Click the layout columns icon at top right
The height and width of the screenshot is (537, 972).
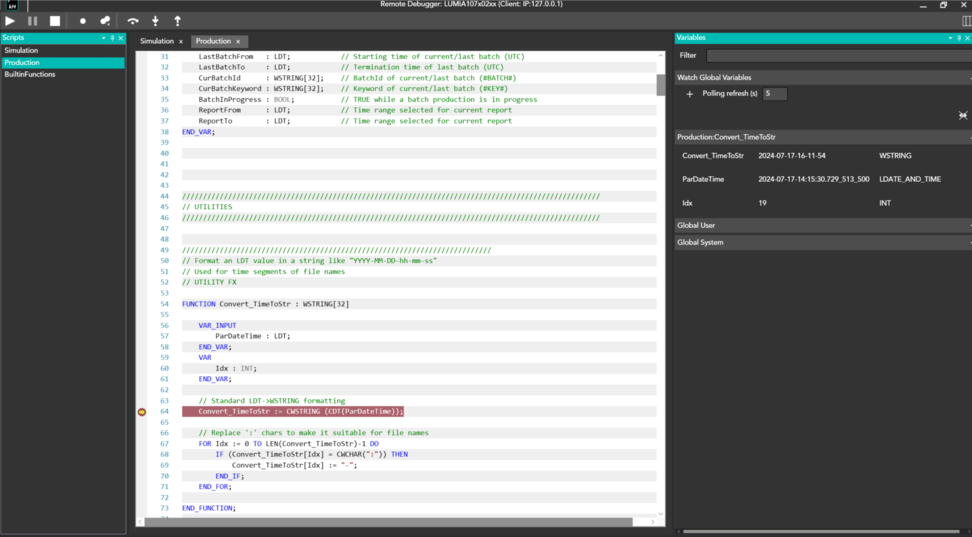click(x=966, y=20)
